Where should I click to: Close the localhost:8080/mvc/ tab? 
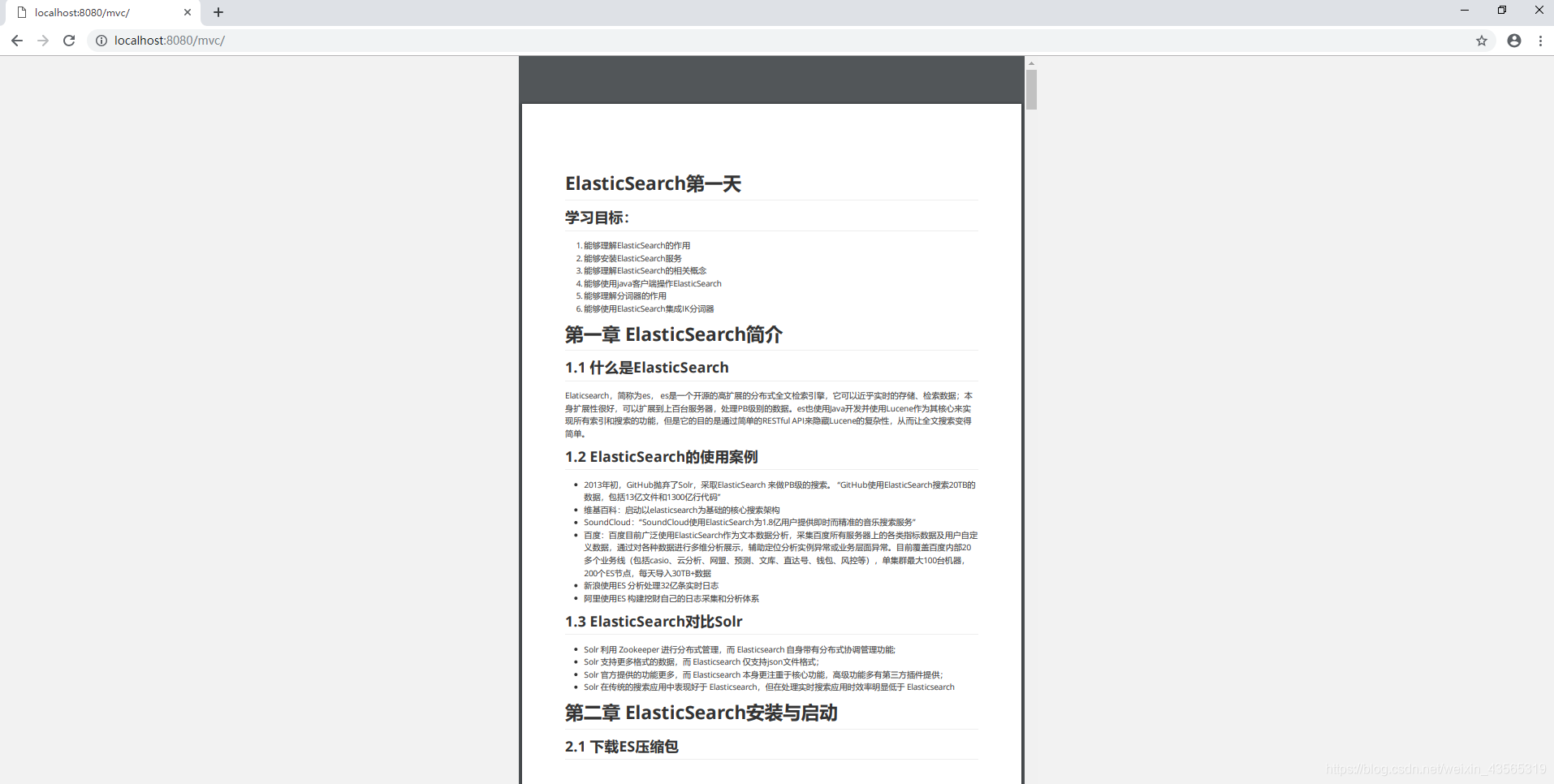point(188,12)
